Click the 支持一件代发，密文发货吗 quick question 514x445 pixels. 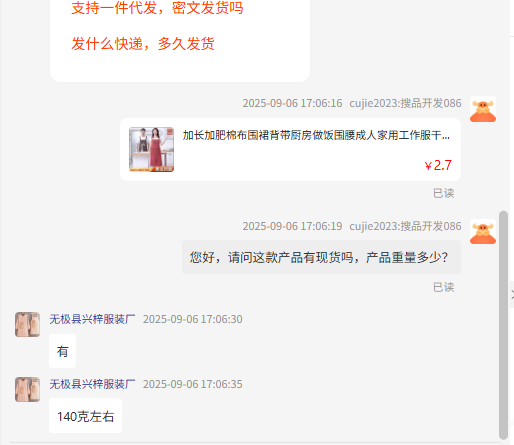coord(157,8)
